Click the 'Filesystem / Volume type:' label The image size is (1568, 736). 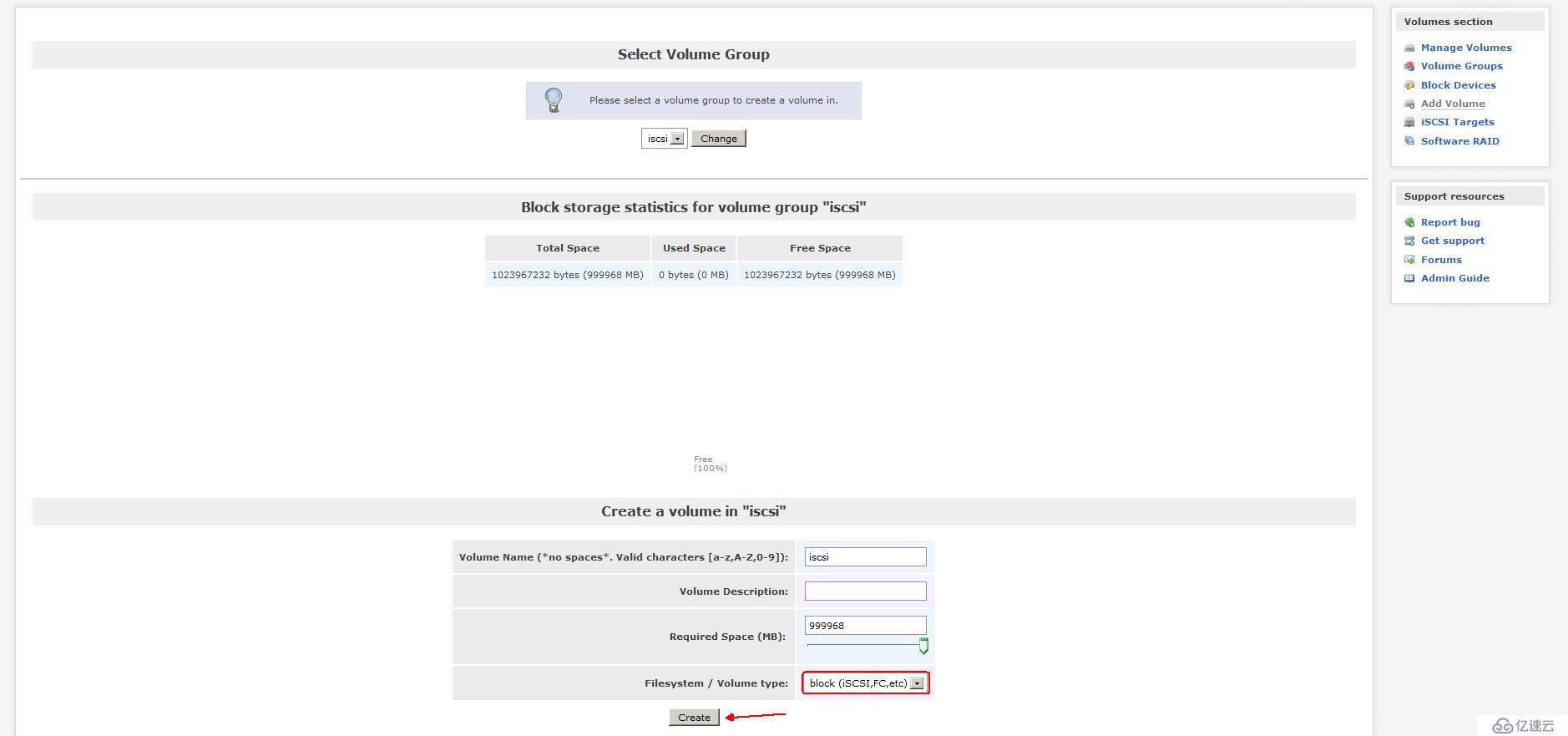716,683
